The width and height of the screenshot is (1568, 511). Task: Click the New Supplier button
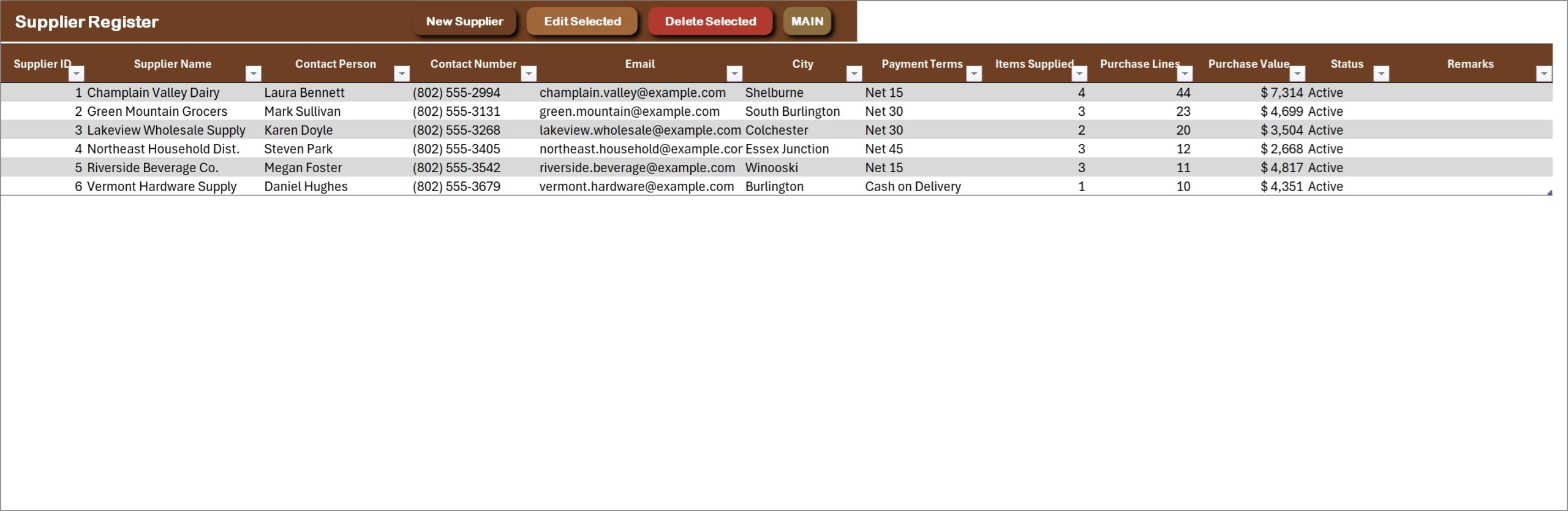(x=464, y=21)
